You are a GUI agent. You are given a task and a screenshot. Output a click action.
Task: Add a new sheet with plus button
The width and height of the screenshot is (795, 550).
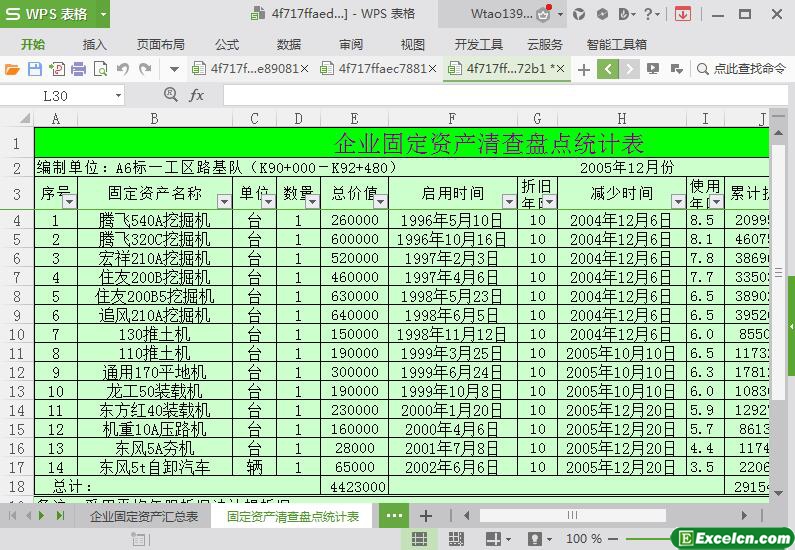(x=426, y=517)
